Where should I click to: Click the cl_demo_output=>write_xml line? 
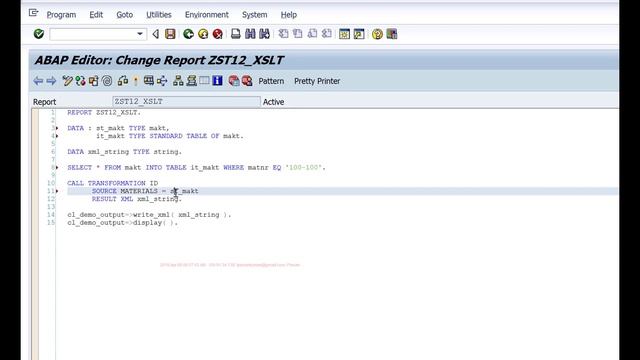point(149,215)
